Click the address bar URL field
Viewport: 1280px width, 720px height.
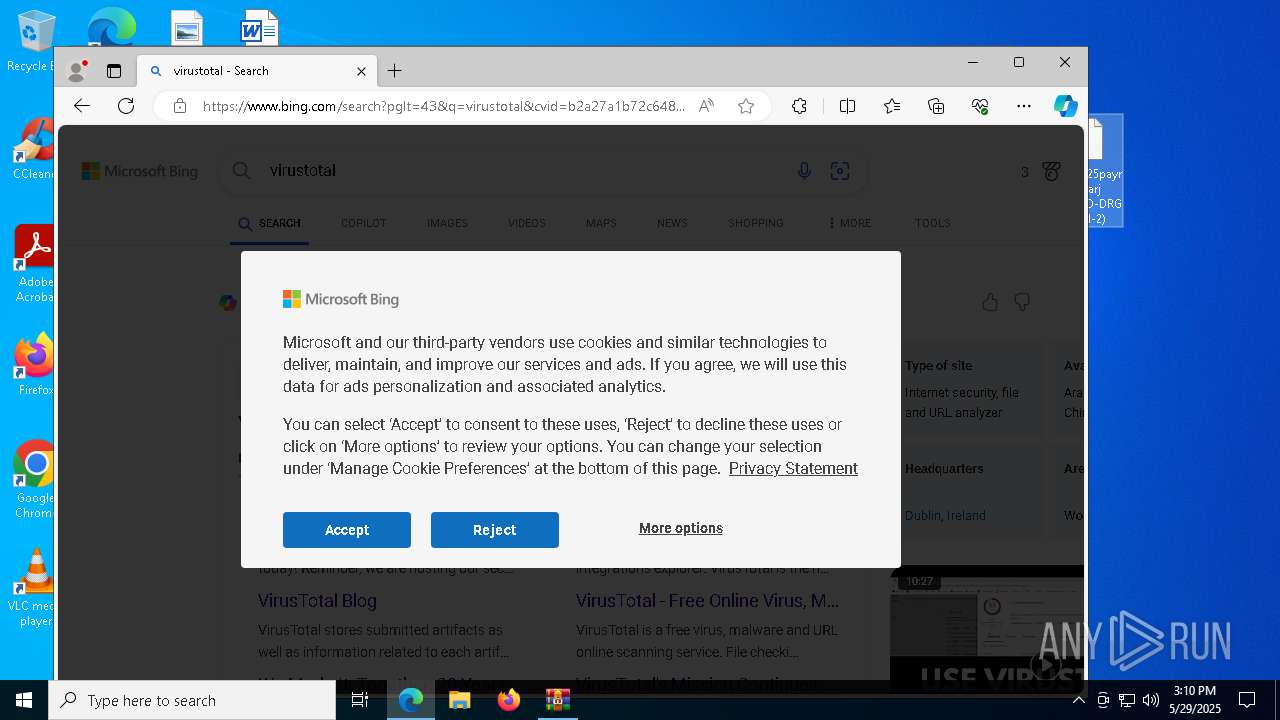tap(444, 106)
